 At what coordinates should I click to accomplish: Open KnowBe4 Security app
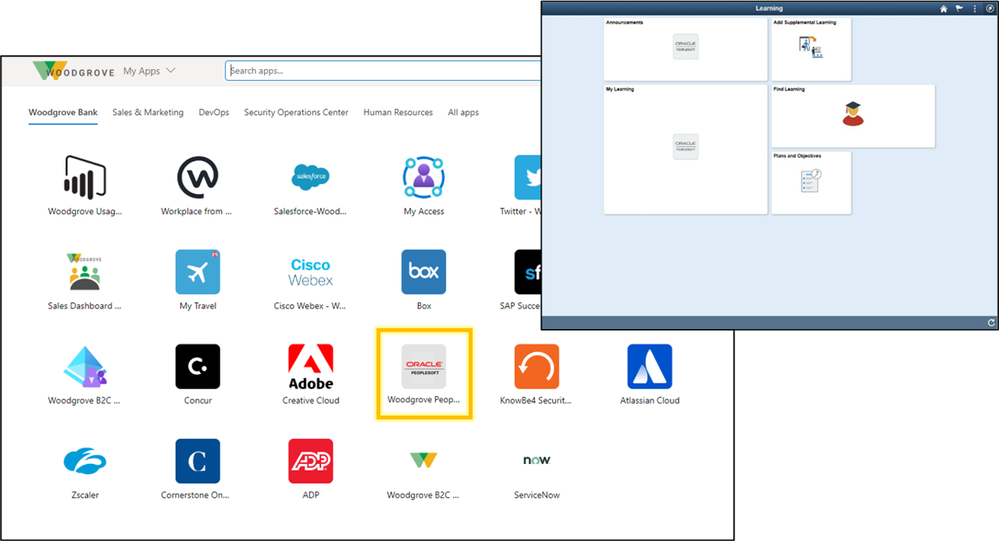click(x=536, y=375)
